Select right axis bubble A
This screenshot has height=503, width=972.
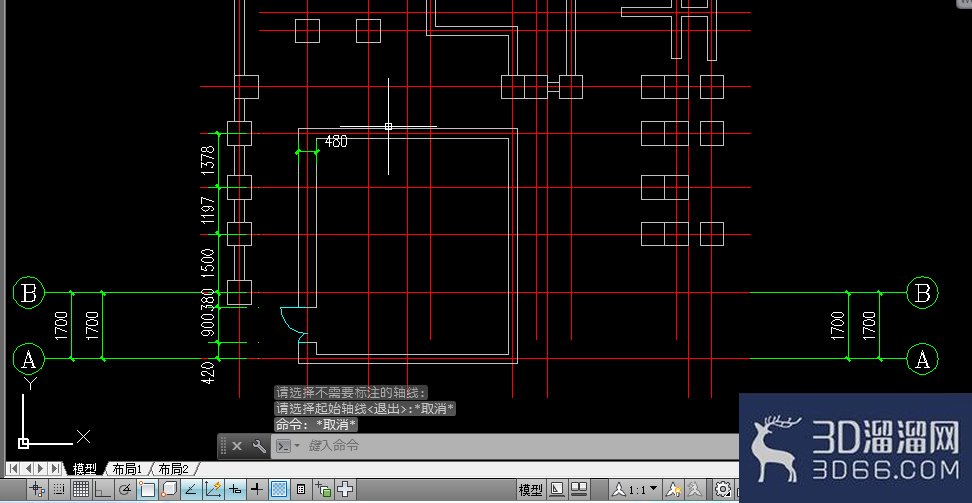point(922,358)
